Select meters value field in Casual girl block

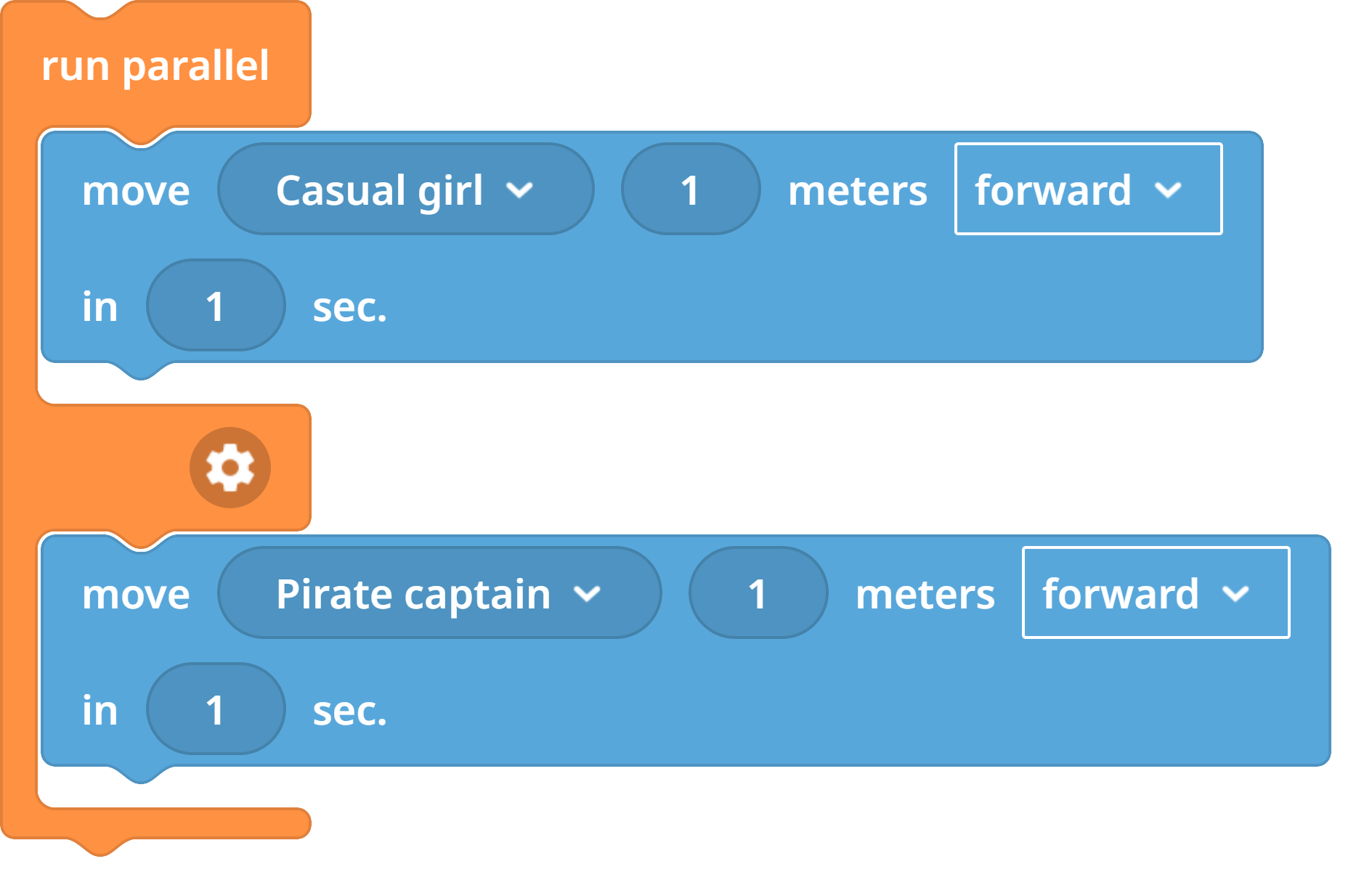click(x=691, y=189)
